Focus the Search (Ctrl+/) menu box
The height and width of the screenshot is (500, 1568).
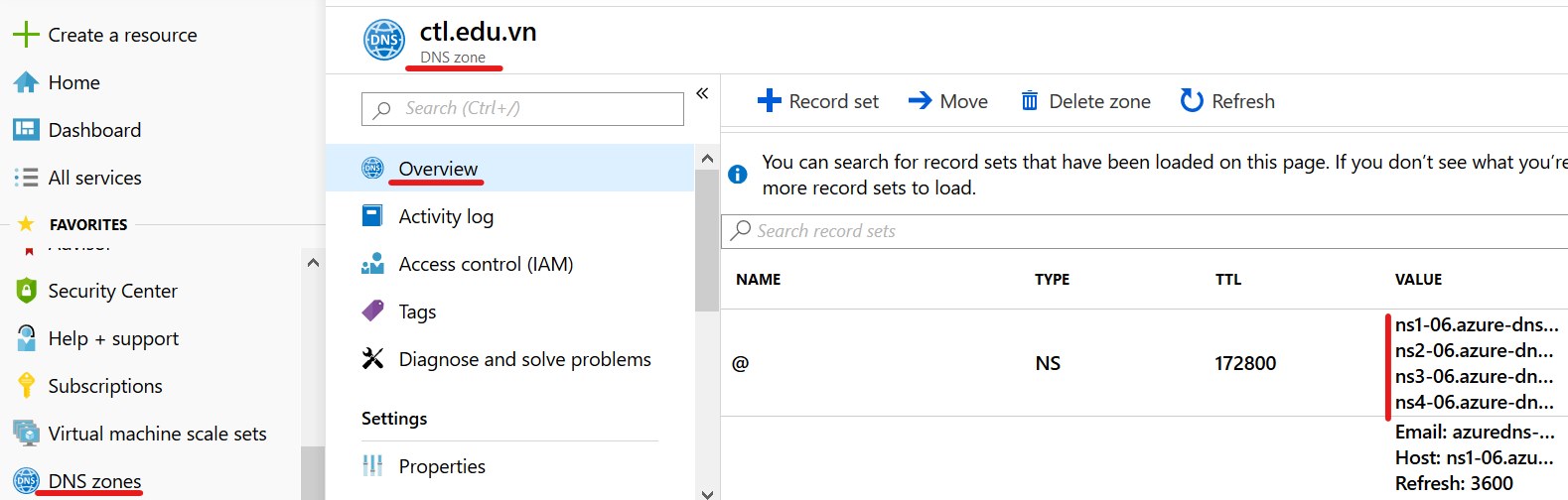click(522, 108)
